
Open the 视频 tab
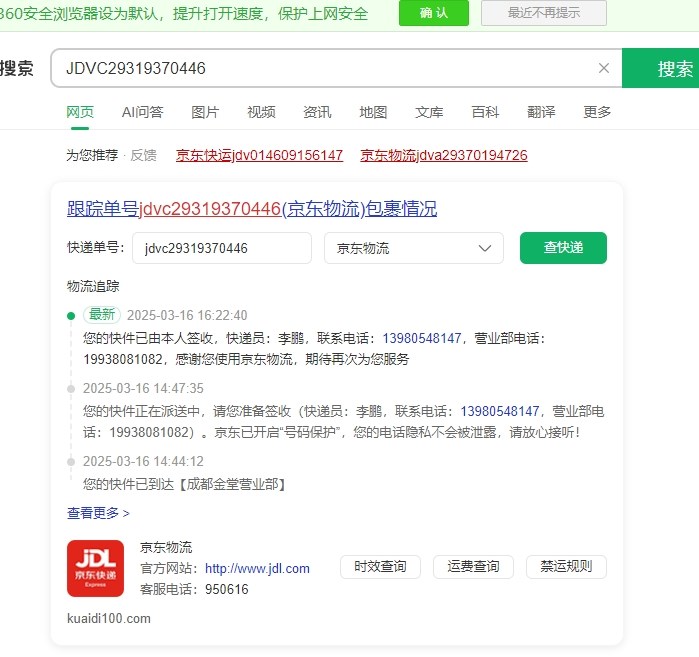(261, 112)
